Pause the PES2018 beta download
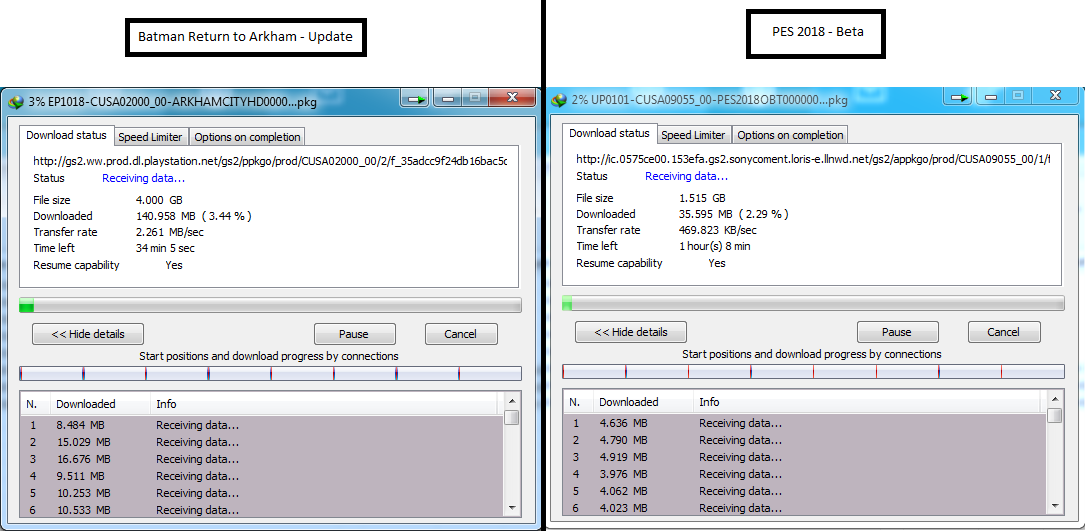 pos(896,332)
